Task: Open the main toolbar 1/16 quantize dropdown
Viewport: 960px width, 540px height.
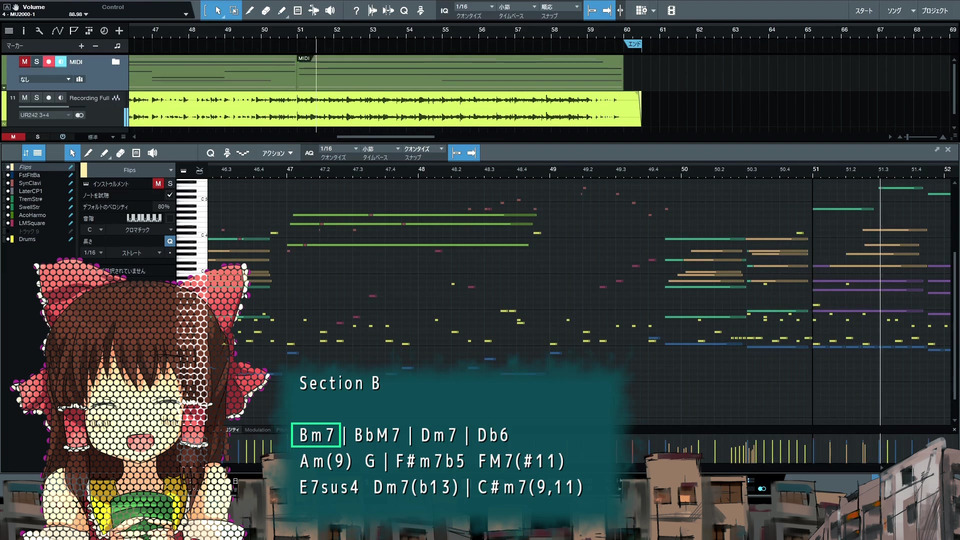Action: tap(474, 7)
